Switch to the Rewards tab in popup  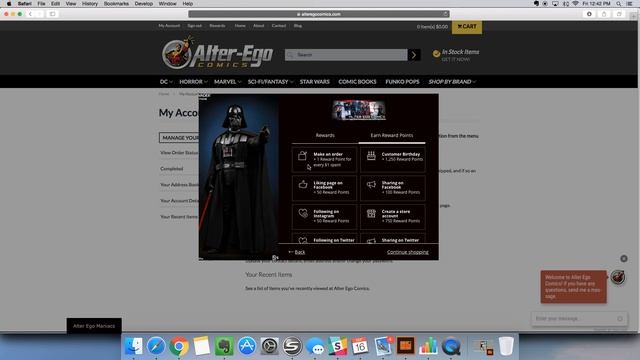coord(325,135)
